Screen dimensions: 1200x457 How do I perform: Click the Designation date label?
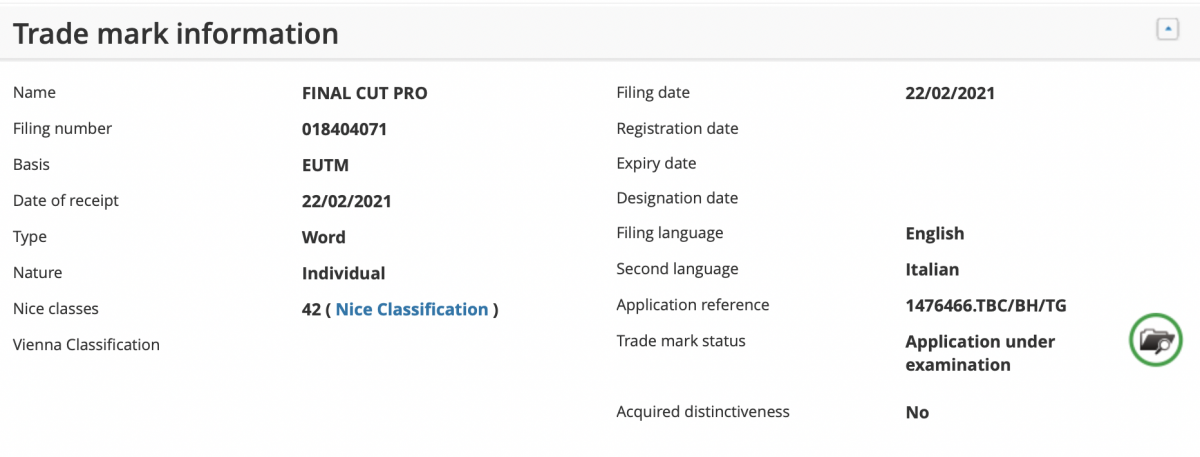(677, 198)
